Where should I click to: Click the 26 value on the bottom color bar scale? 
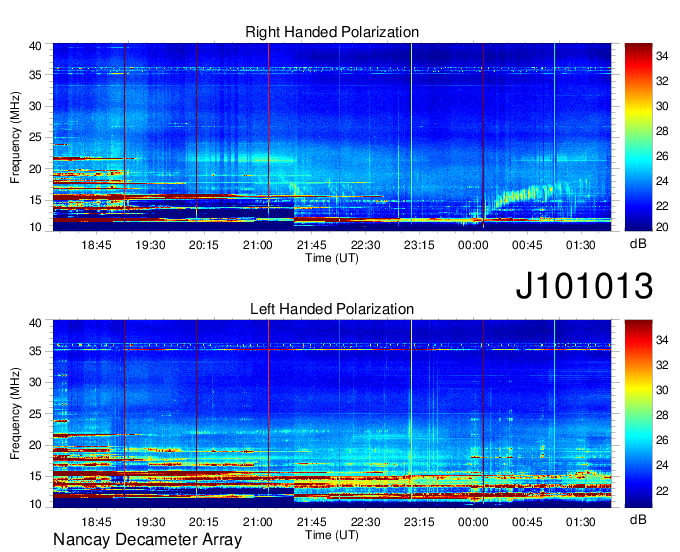662,441
